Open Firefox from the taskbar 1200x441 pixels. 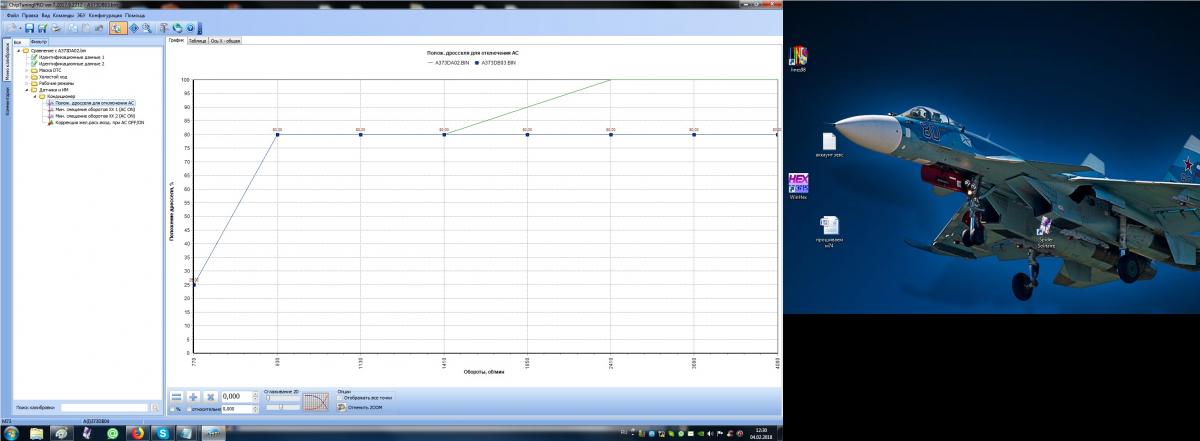click(x=137, y=433)
